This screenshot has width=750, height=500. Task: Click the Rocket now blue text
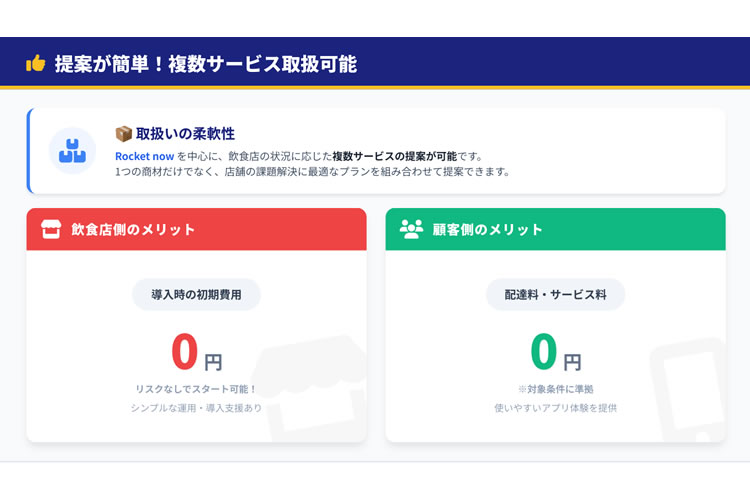145,156
